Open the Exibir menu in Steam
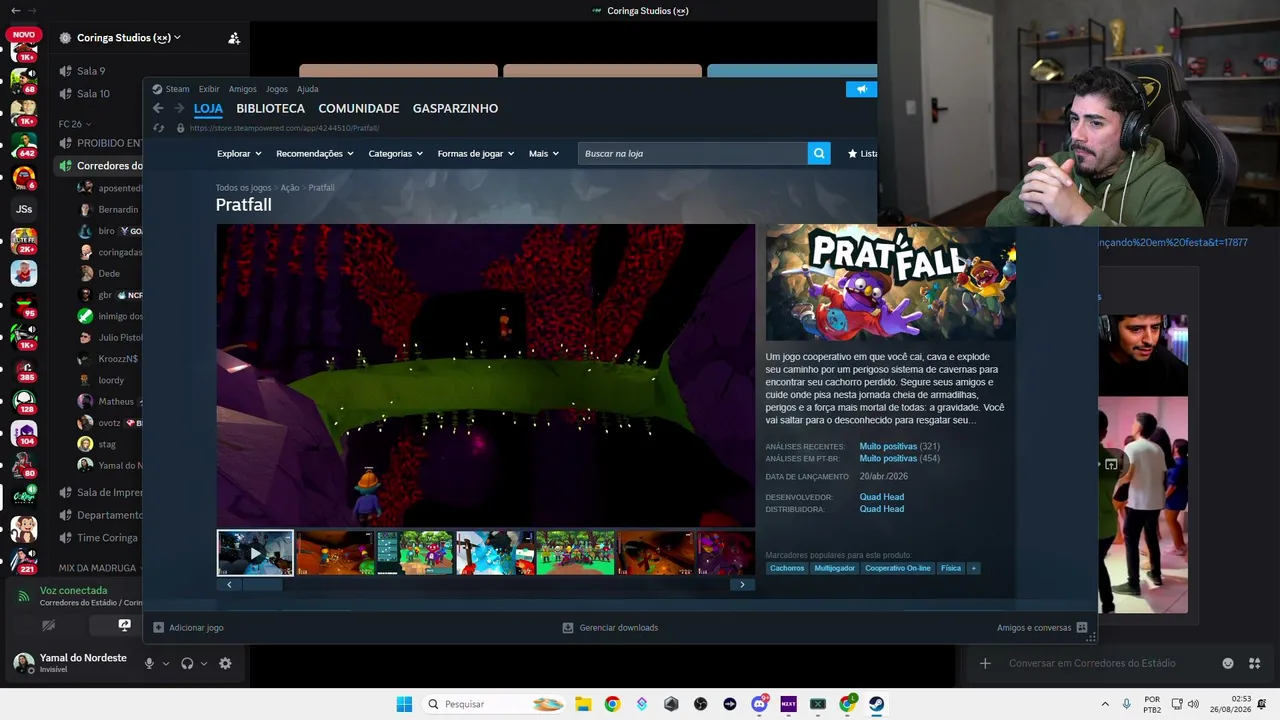Screen dimensions: 1280x720 [x=209, y=89]
